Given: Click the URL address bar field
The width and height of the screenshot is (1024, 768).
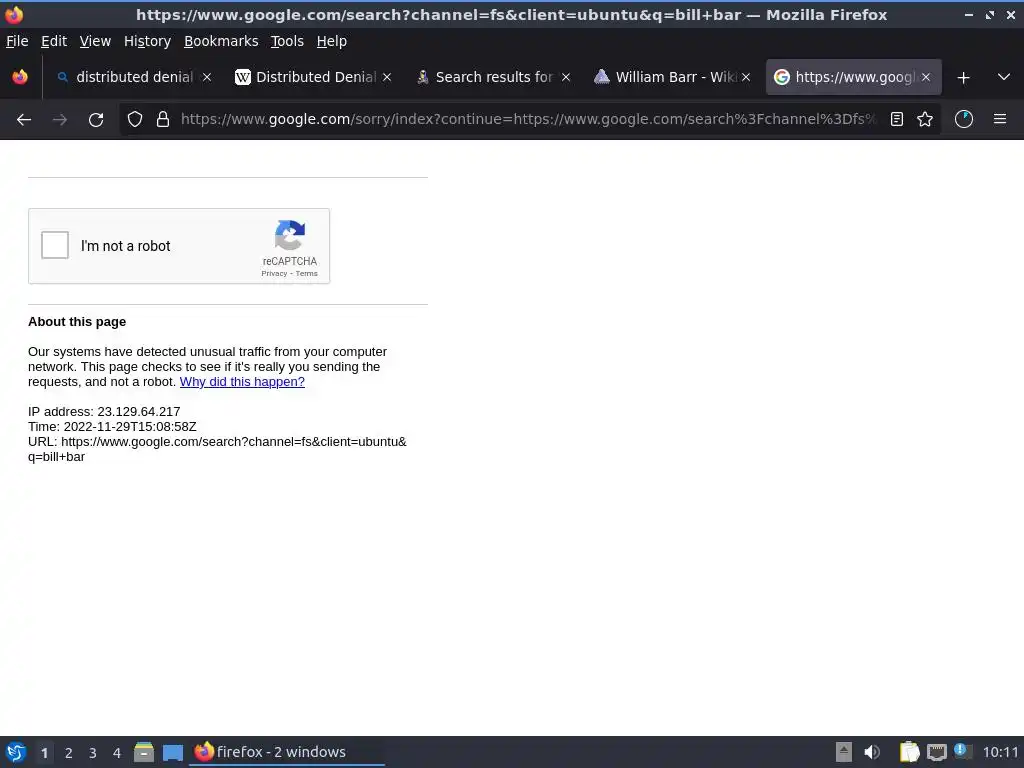Looking at the screenshot, I should pyautogui.click(x=529, y=120).
